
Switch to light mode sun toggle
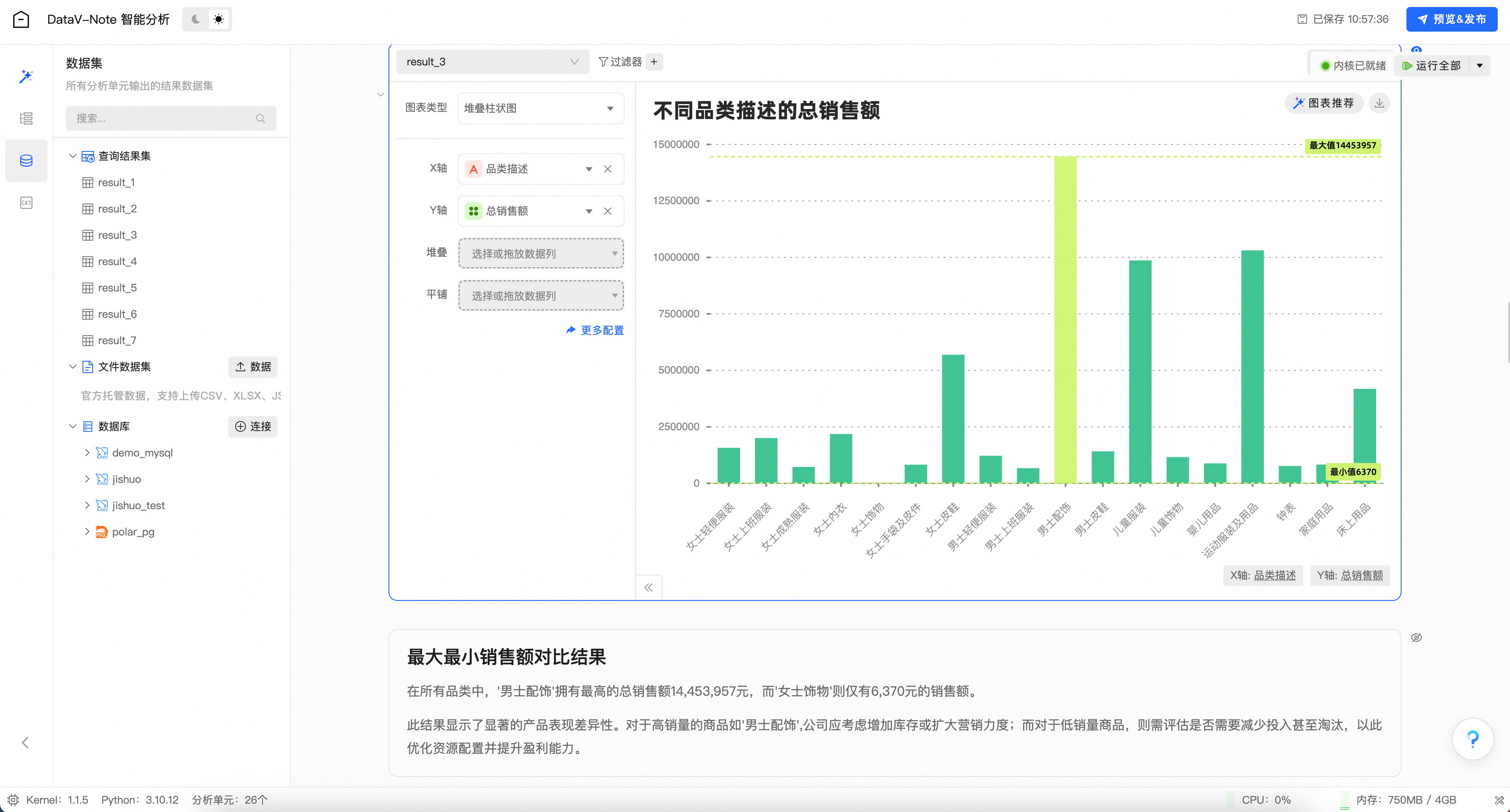pos(219,19)
